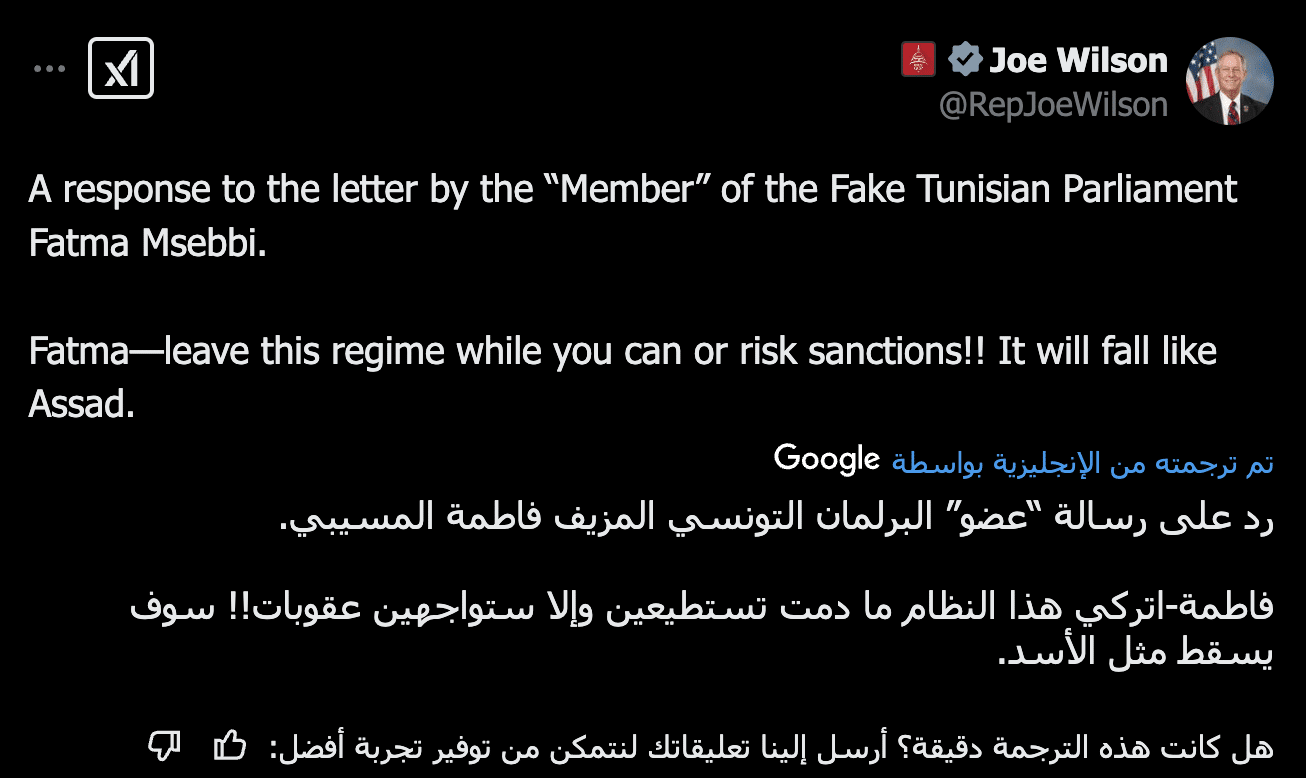The width and height of the screenshot is (1306, 778).
Task: Click the first Arabic translated paragraph
Action: pyautogui.click(x=776, y=517)
